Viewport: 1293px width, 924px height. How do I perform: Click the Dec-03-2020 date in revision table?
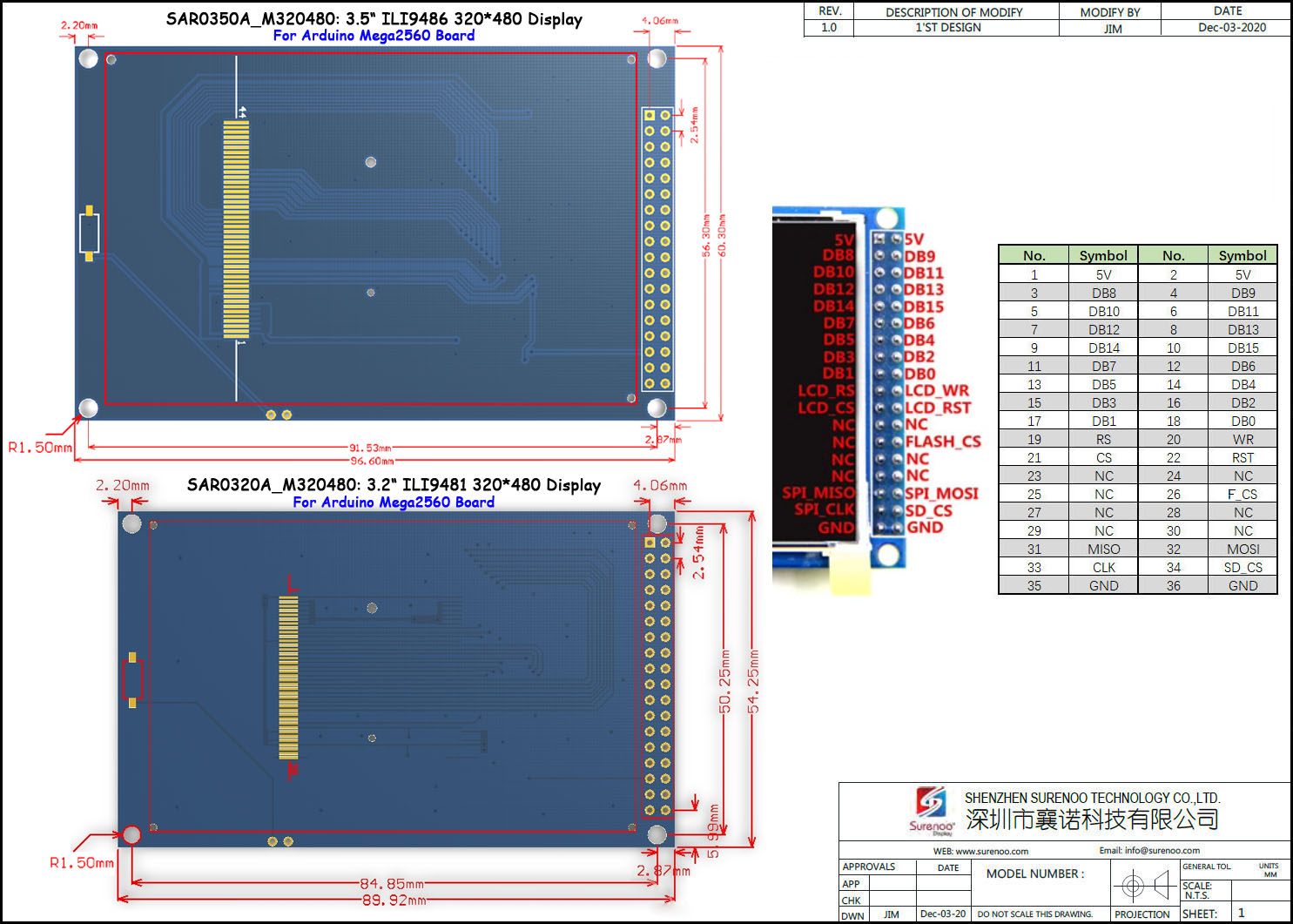pyautogui.click(x=1231, y=28)
